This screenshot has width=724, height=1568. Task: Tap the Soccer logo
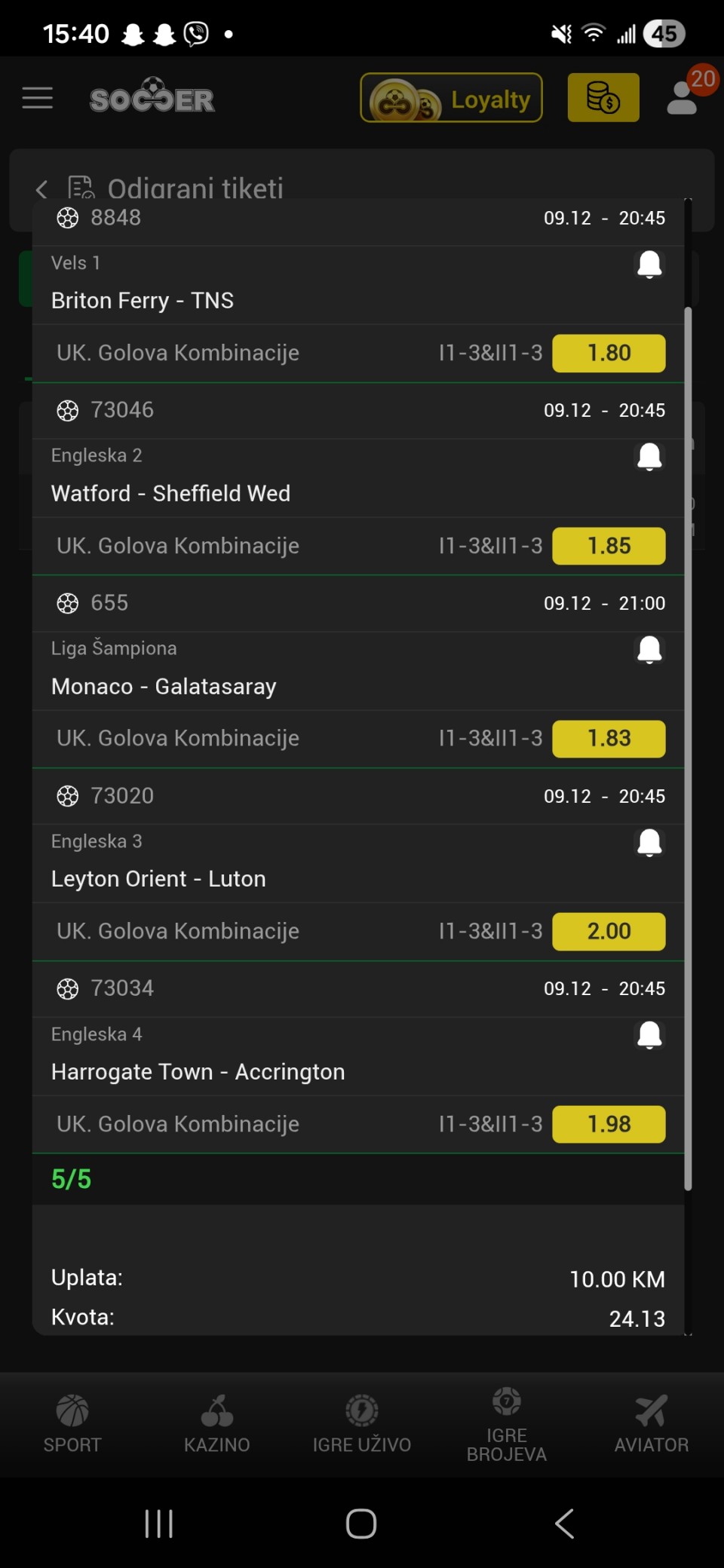152,97
